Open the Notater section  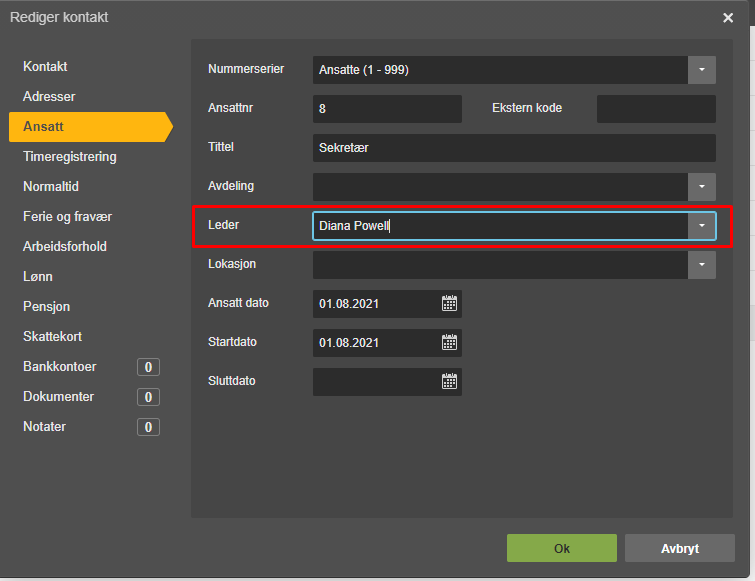tap(45, 426)
